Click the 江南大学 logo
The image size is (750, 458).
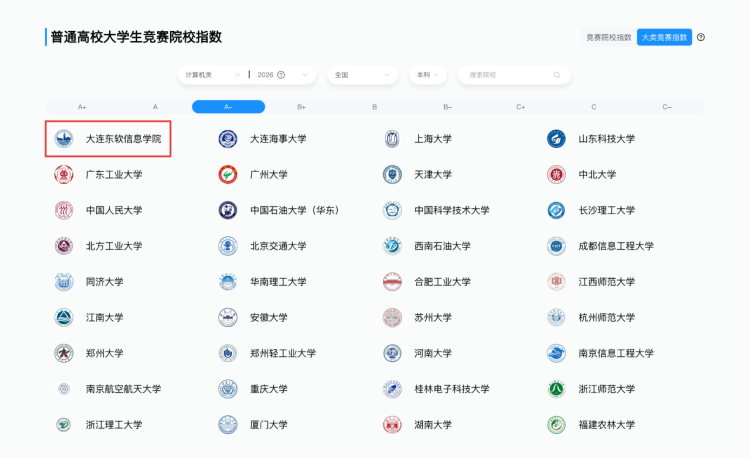point(64,317)
